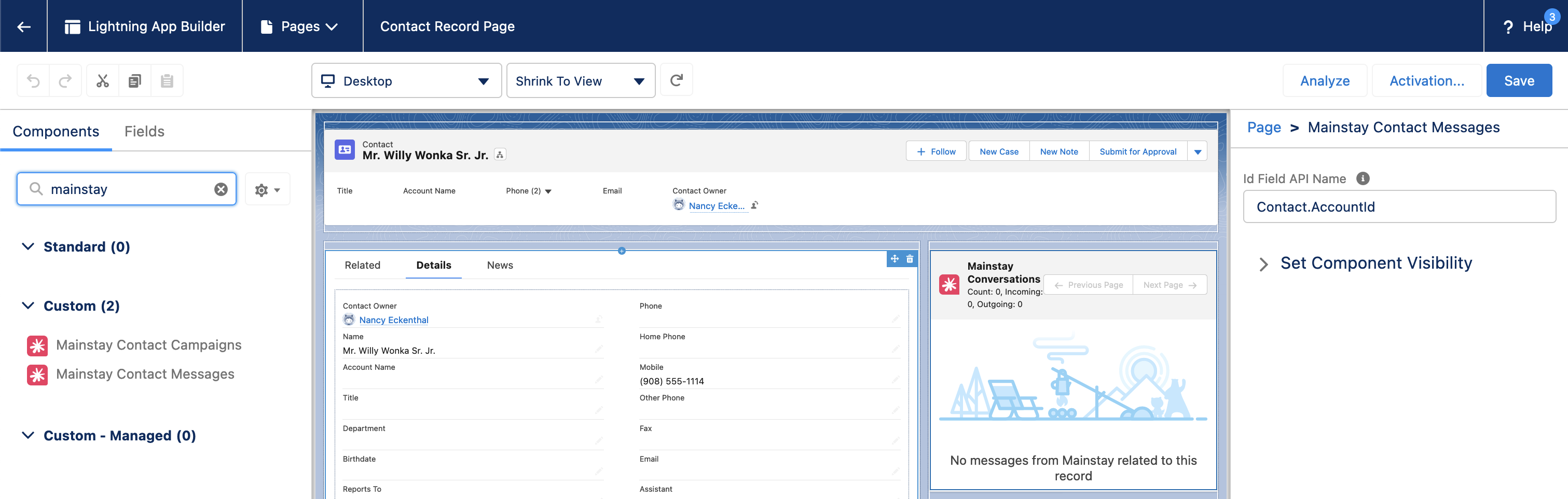This screenshot has height=499, width=1568.
Task: Click the hierarchy icon beside Willy Wonka
Action: (x=500, y=155)
